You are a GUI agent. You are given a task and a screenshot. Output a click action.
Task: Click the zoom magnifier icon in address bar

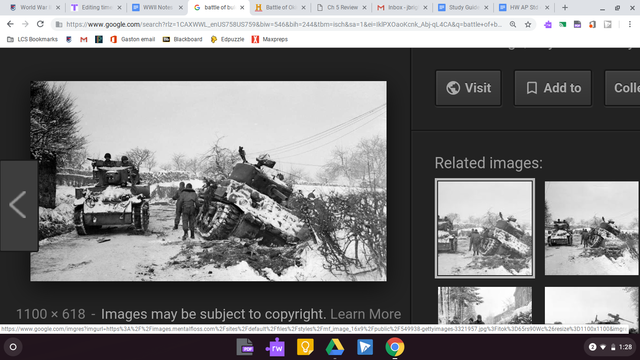pyautogui.click(x=513, y=24)
